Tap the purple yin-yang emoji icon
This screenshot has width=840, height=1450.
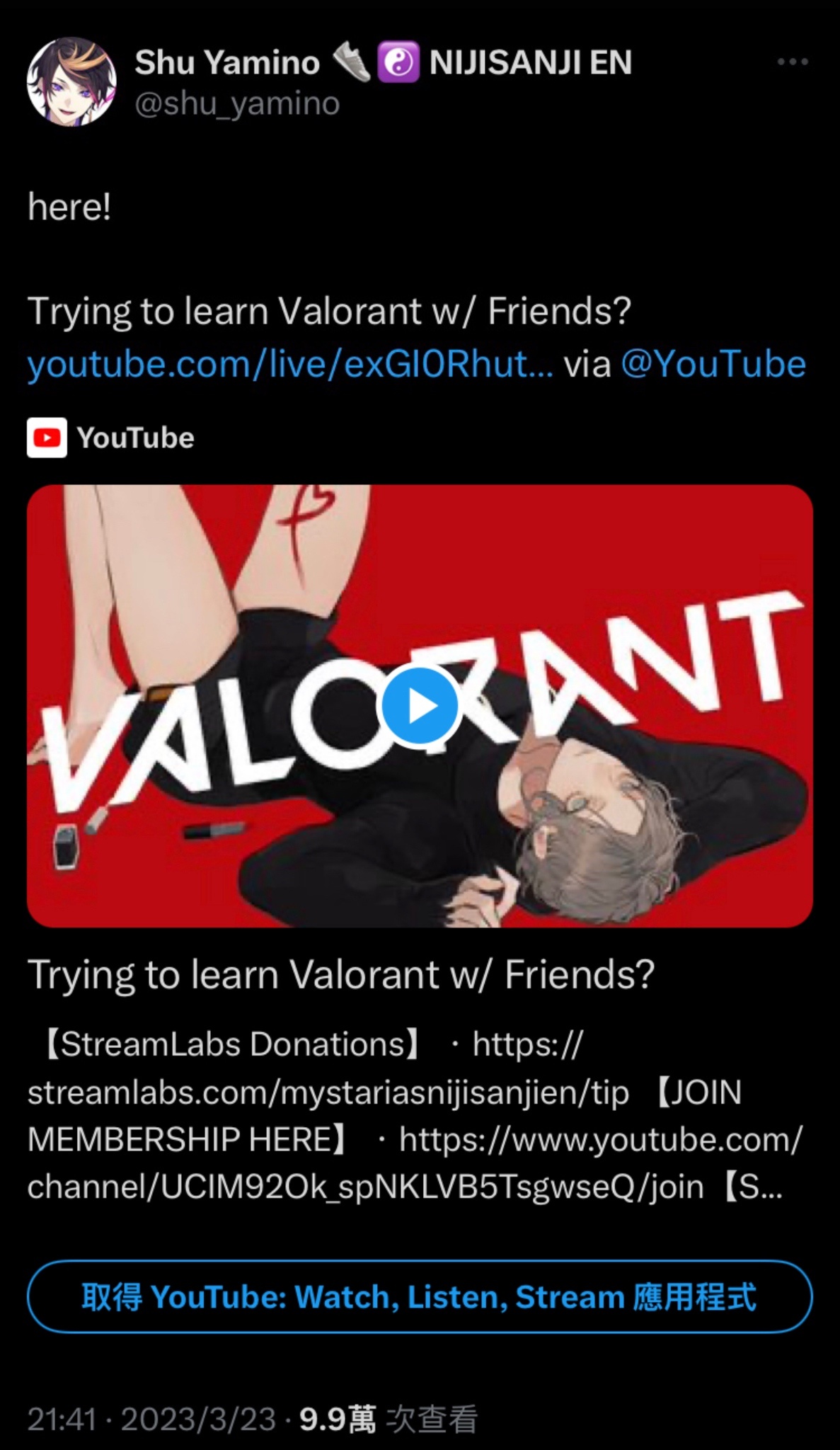point(398,62)
